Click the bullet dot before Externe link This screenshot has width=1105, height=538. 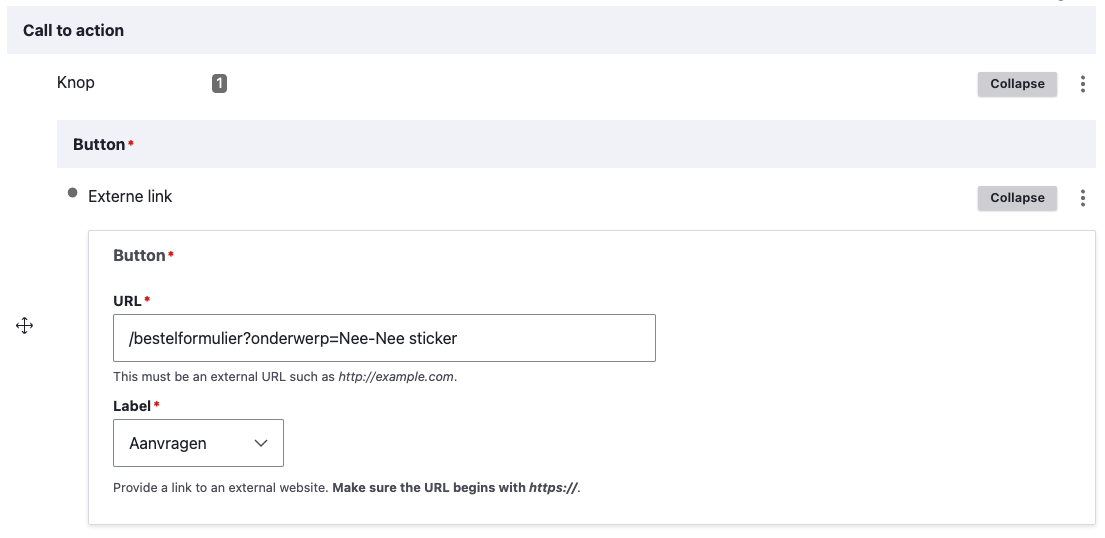[x=72, y=193]
